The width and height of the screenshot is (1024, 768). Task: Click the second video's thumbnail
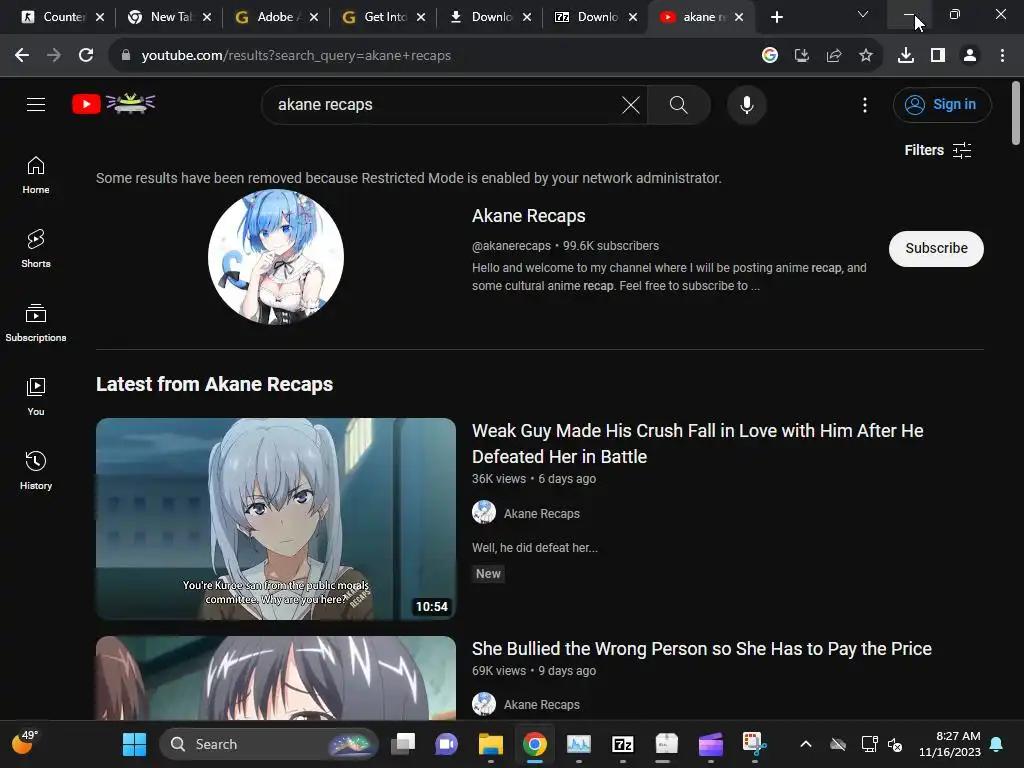(276, 678)
